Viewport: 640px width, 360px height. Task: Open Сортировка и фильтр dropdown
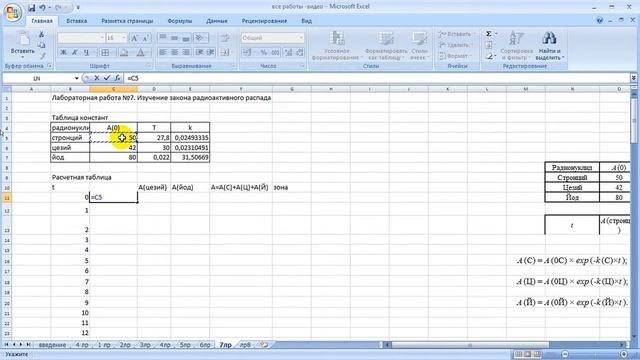516,46
